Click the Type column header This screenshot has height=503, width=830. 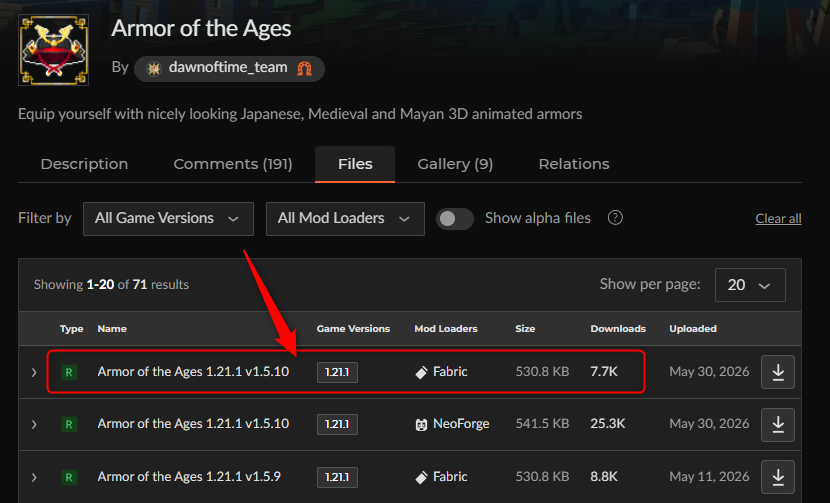(71, 329)
